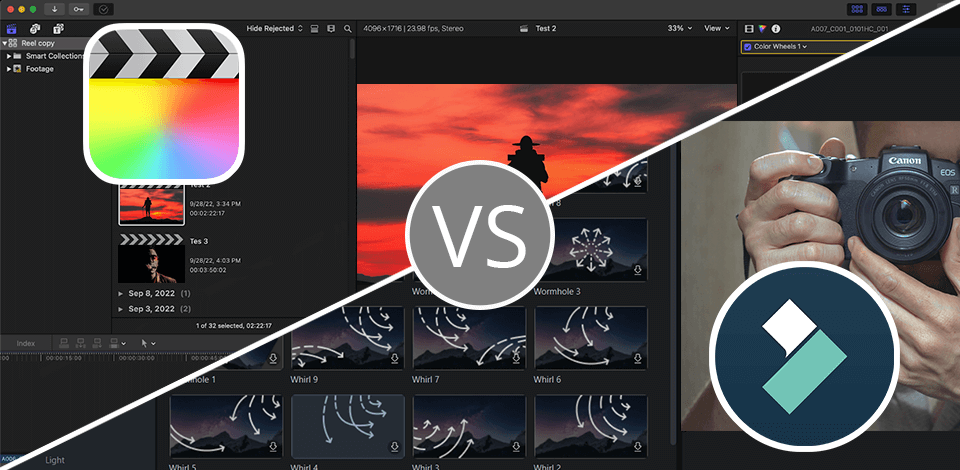The width and height of the screenshot is (960, 470).
Task: Expand the Footage event
Action: point(9,69)
